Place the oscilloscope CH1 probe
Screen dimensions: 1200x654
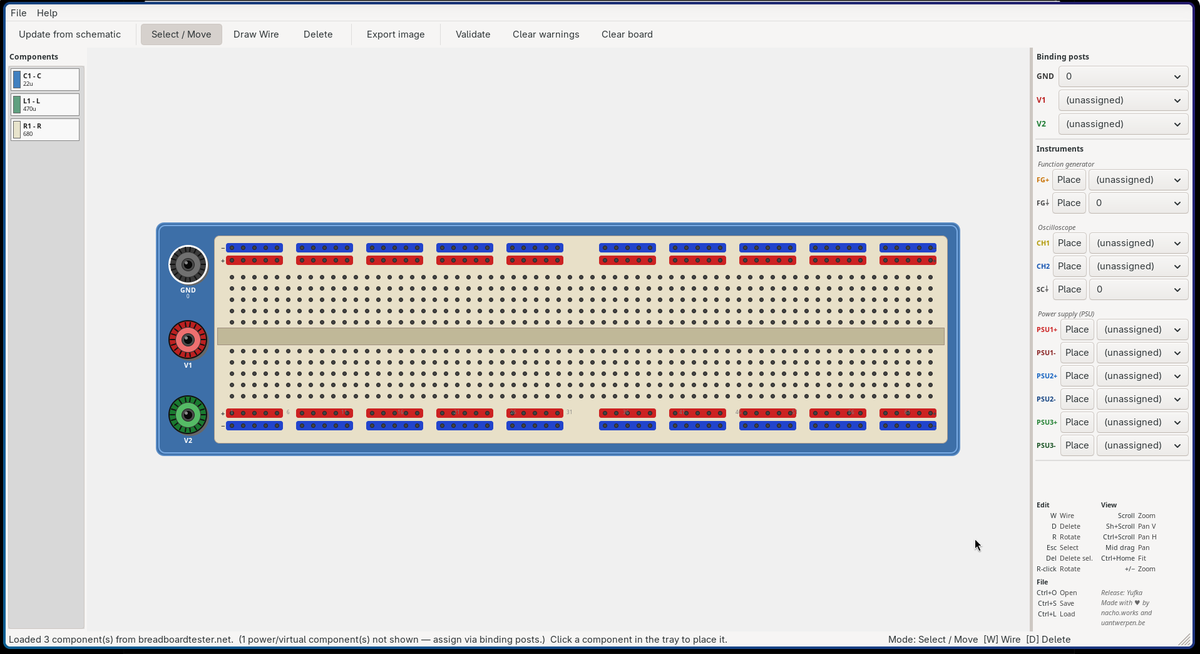pos(1069,243)
